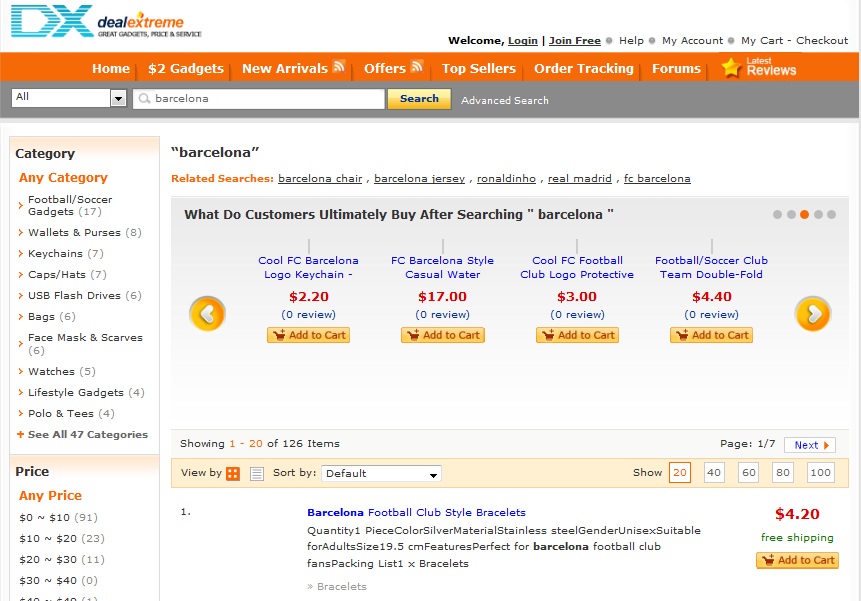Go to previous carousel items with left arrow
The image size is (861, 601).
pos(207,313)
